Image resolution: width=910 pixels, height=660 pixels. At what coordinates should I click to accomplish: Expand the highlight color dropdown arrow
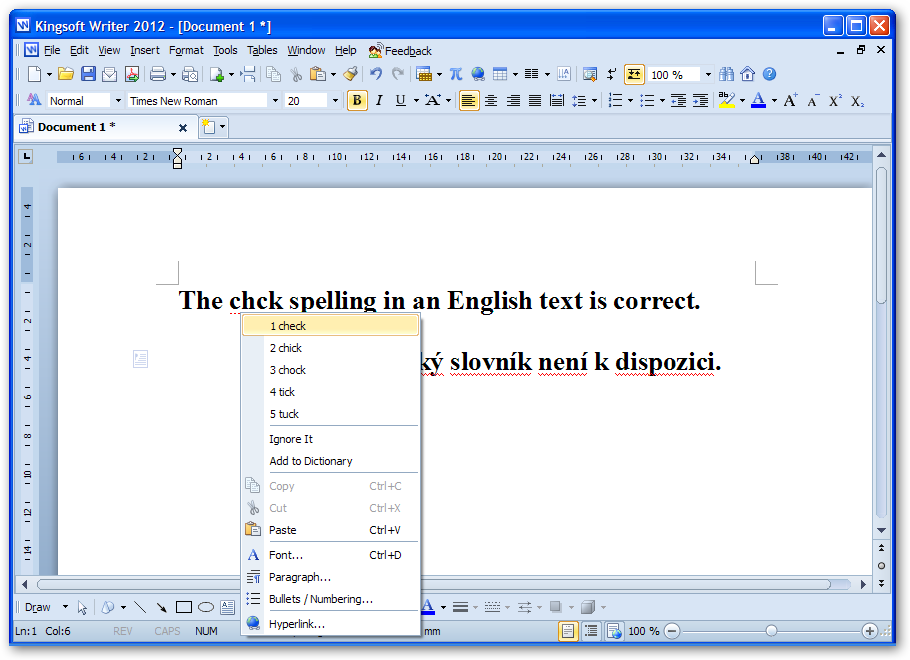coord(742,101)
